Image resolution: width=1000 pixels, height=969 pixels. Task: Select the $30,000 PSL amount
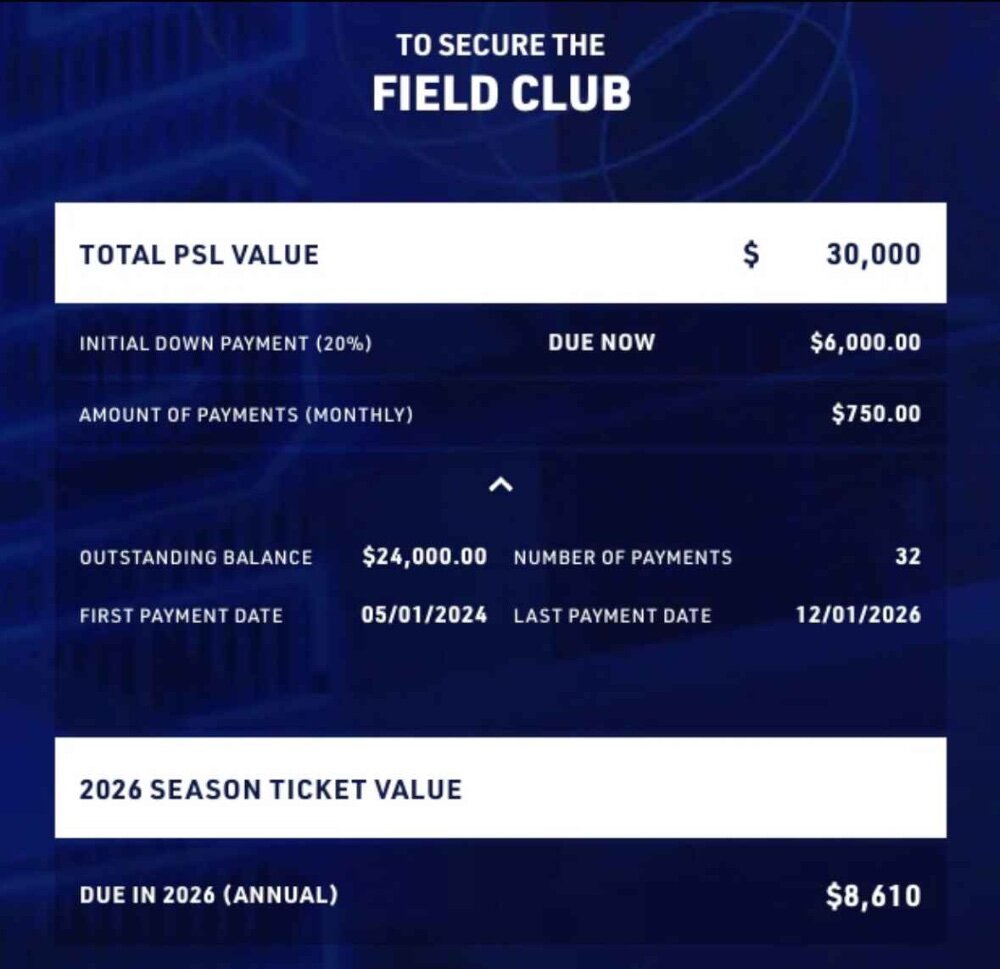(x=874, y=255)
